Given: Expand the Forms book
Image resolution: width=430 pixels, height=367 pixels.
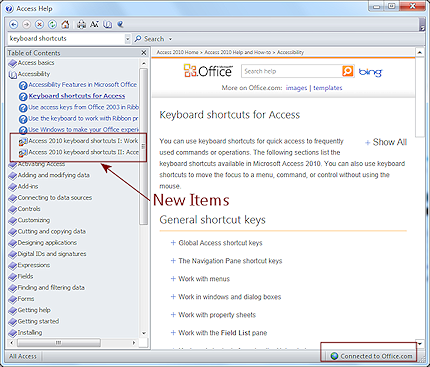Looking at the screenshot, I should pyautogui.click(x=21, y=299).
